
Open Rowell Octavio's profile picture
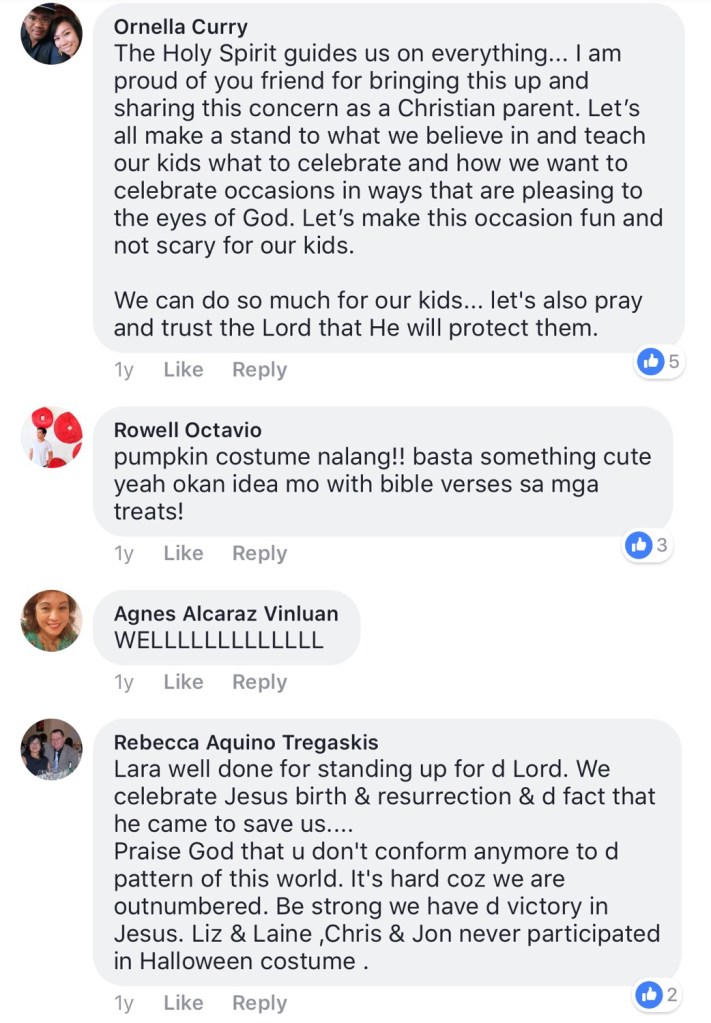pyautogui.click(x=52, y=438)
